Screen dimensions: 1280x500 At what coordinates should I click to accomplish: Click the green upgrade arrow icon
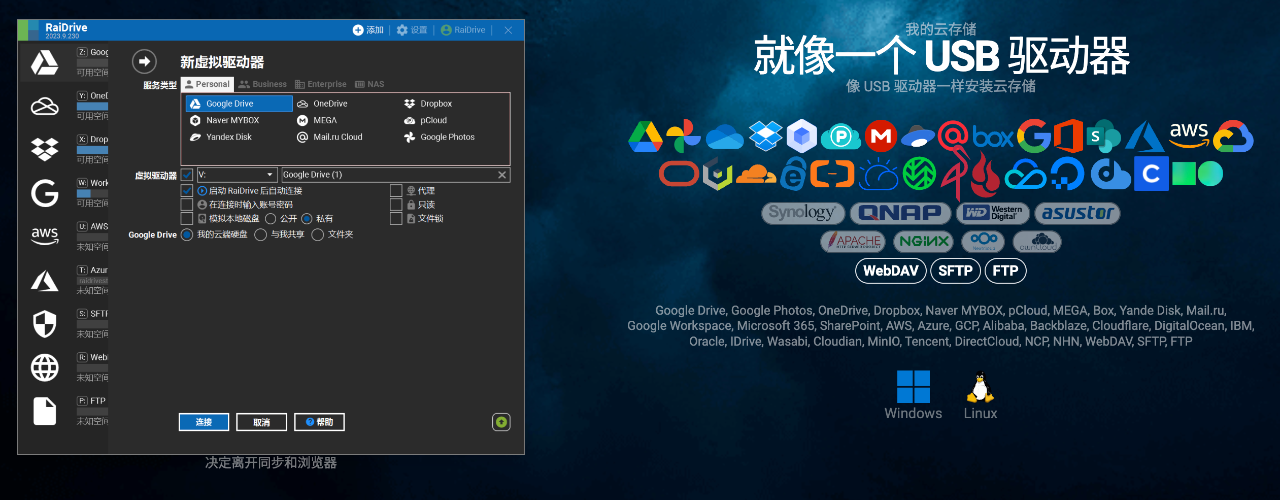pyautogui.click(x=501, y=422)
